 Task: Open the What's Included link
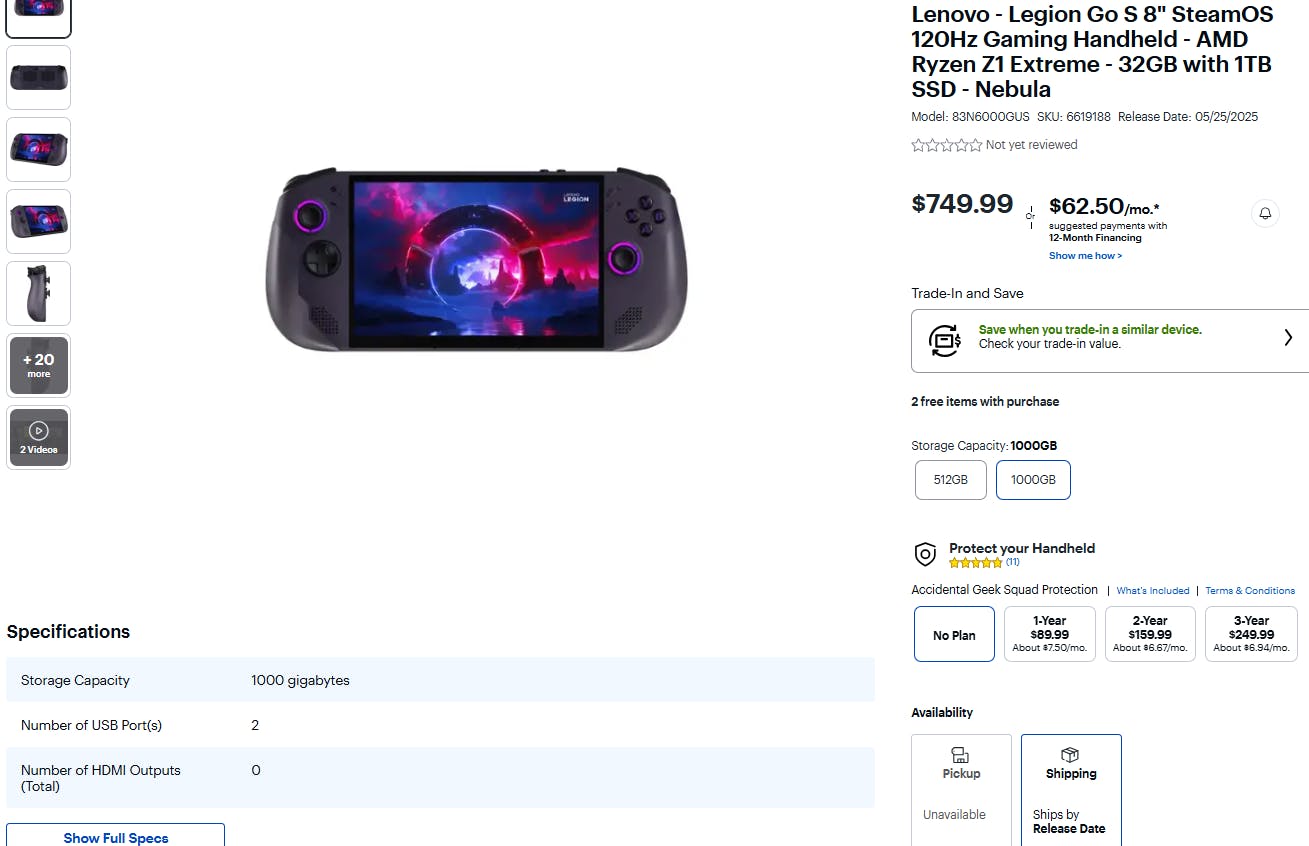click(x=1153, y=591)
